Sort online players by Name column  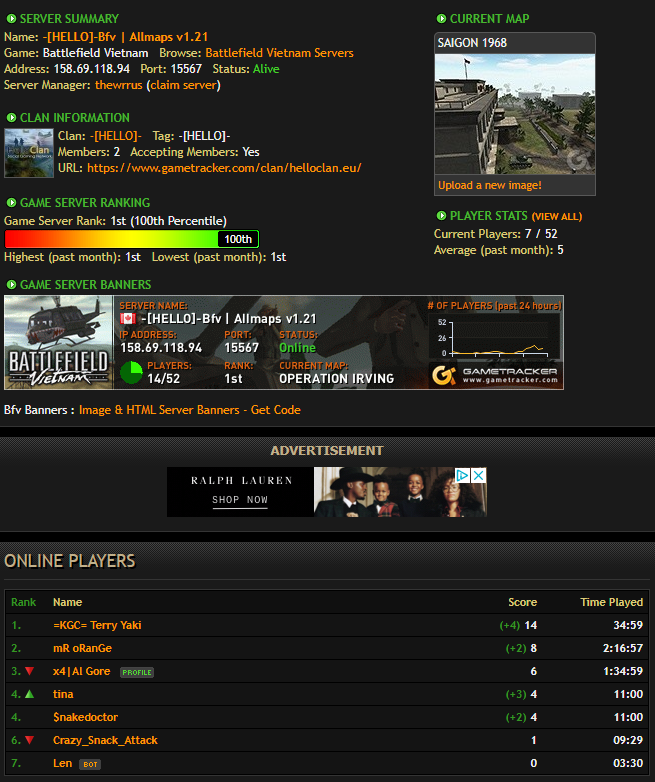click(67, 602)
